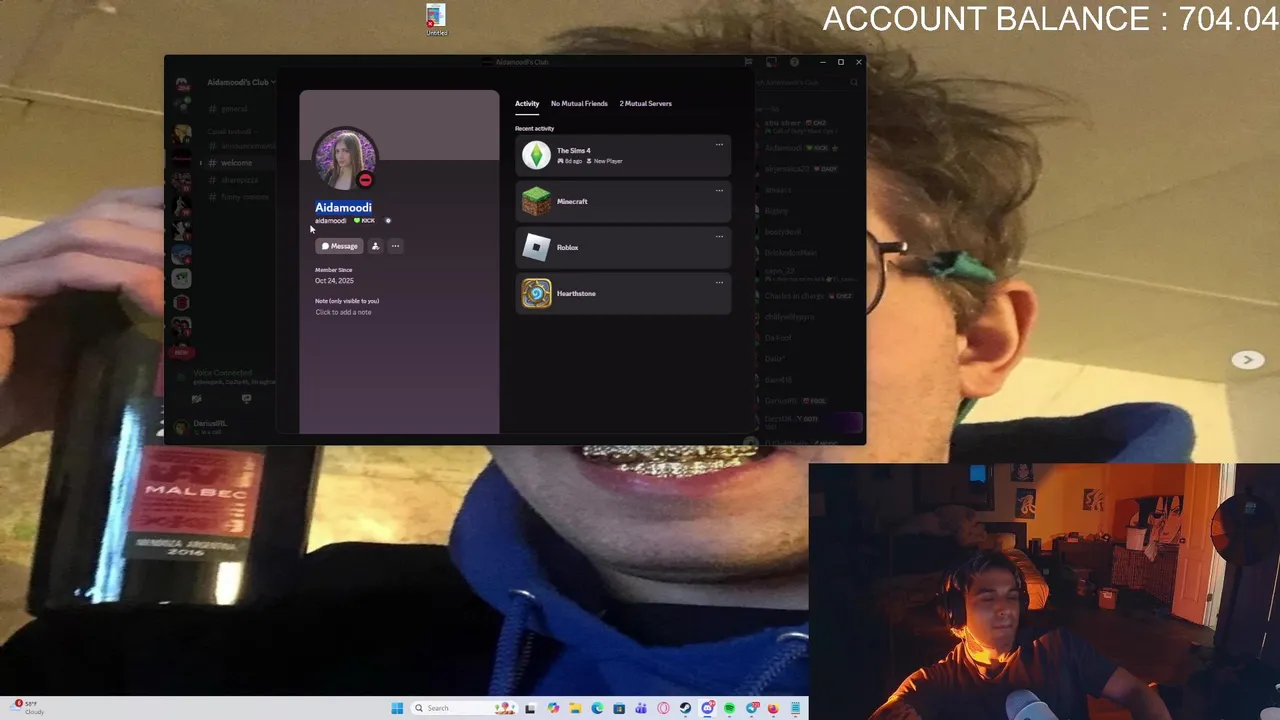Click the Roblox game icon
Image resolution: width=1280 pixels, height=720 pixels.
coord(537,247)
